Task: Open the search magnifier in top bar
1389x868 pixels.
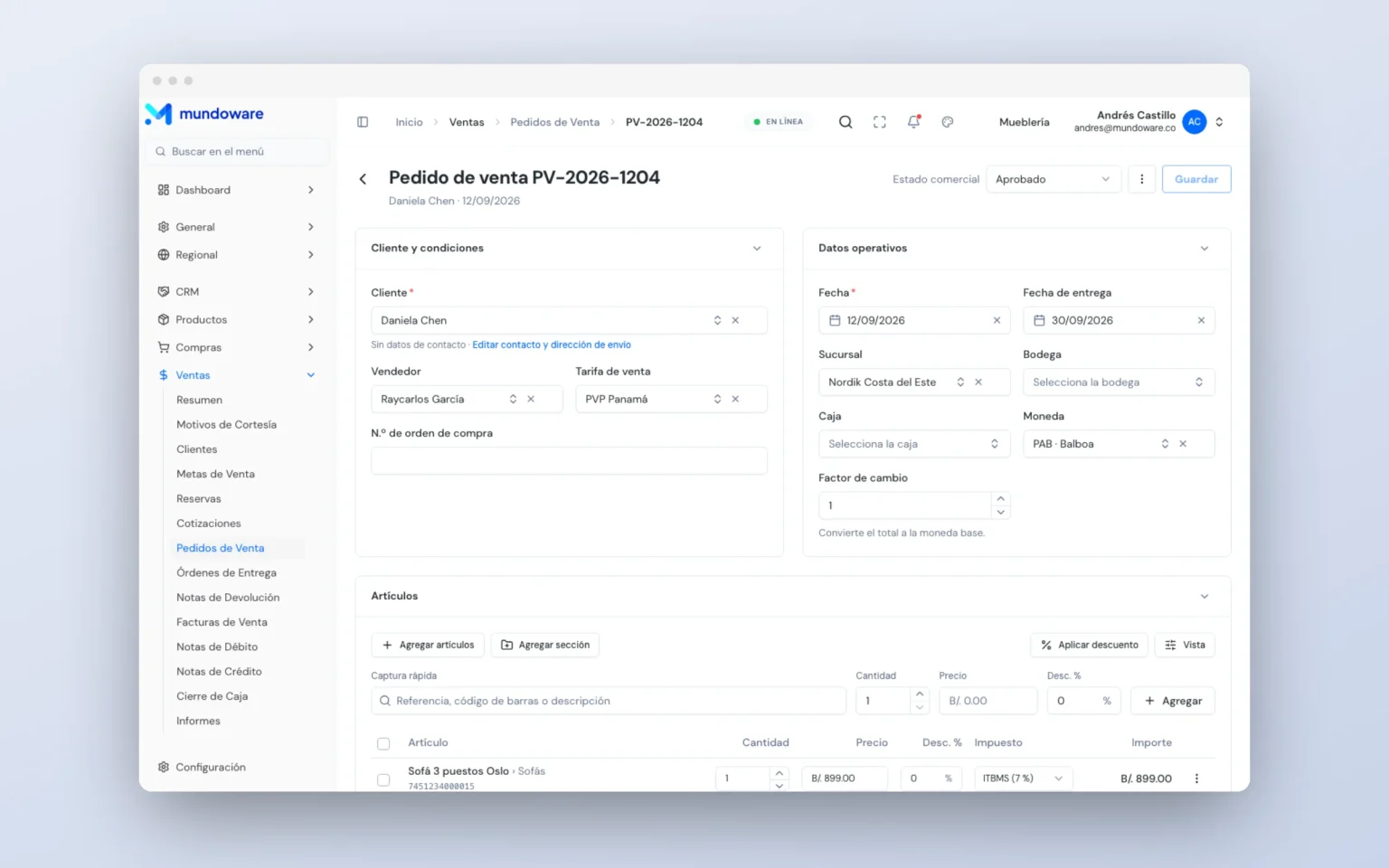Action: coord(846,122)
